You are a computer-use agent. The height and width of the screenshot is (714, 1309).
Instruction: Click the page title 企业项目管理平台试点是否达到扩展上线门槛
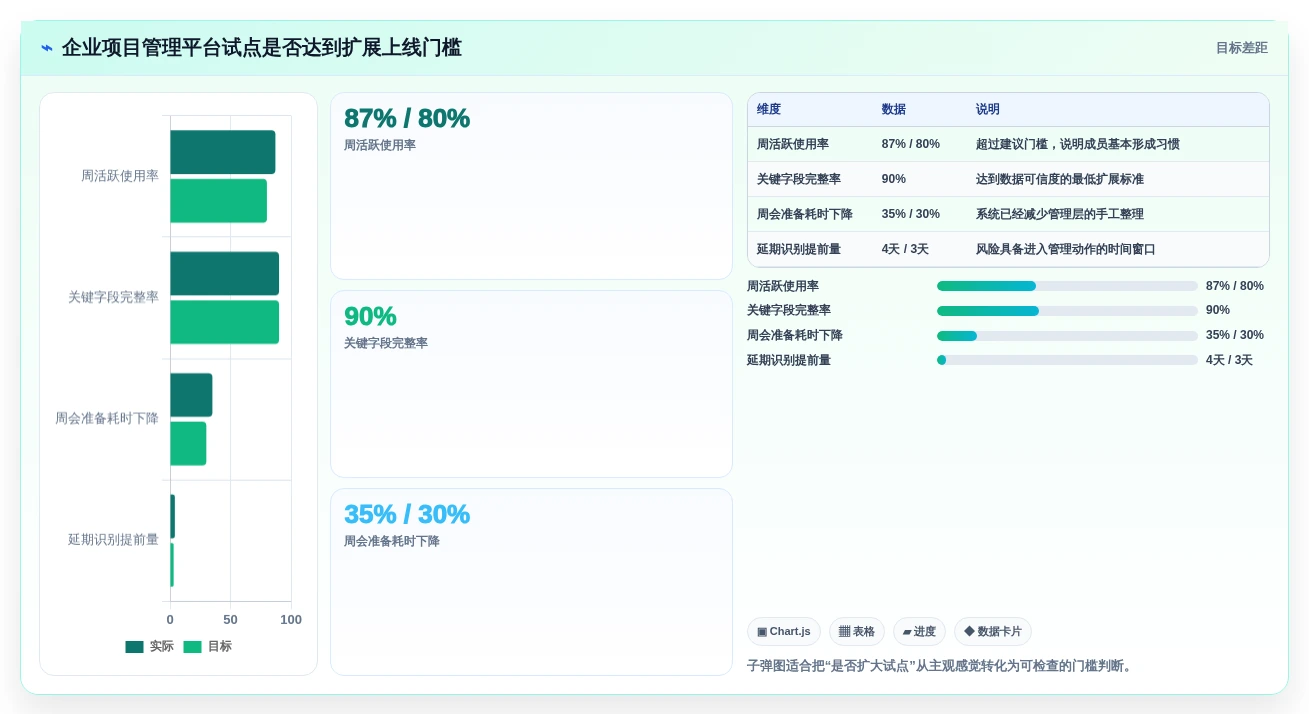coord(262,48)
